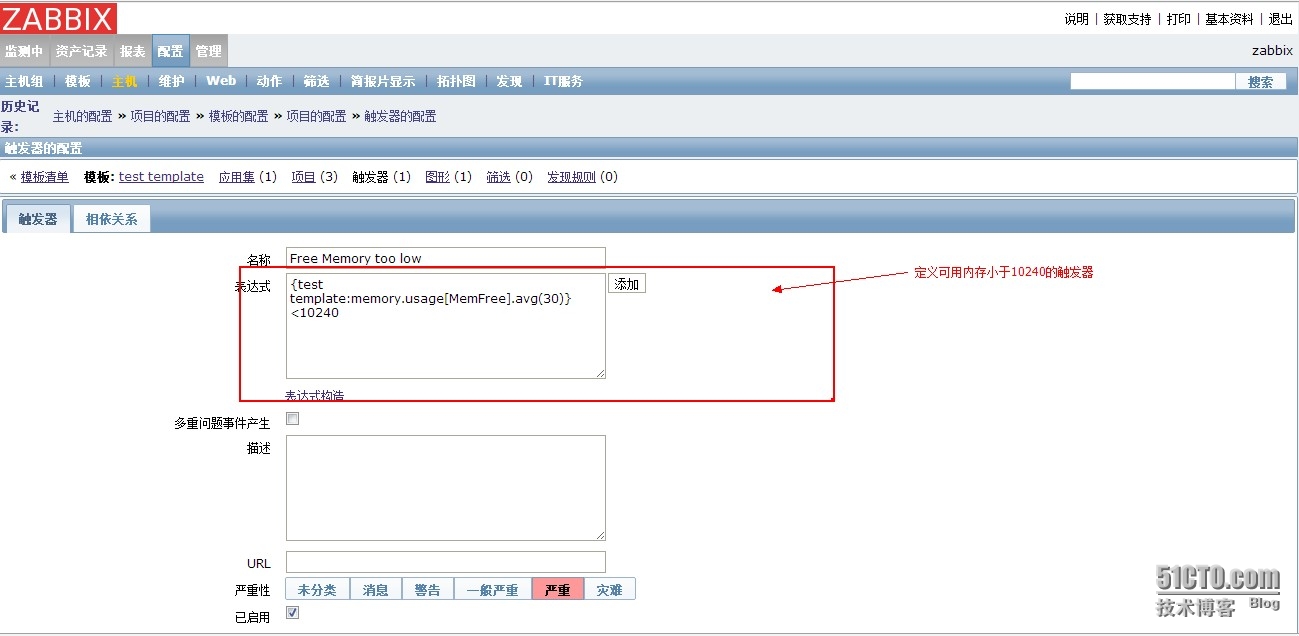Click the 添加 button beside expression
1299x636 pixels.
[627, 284]
